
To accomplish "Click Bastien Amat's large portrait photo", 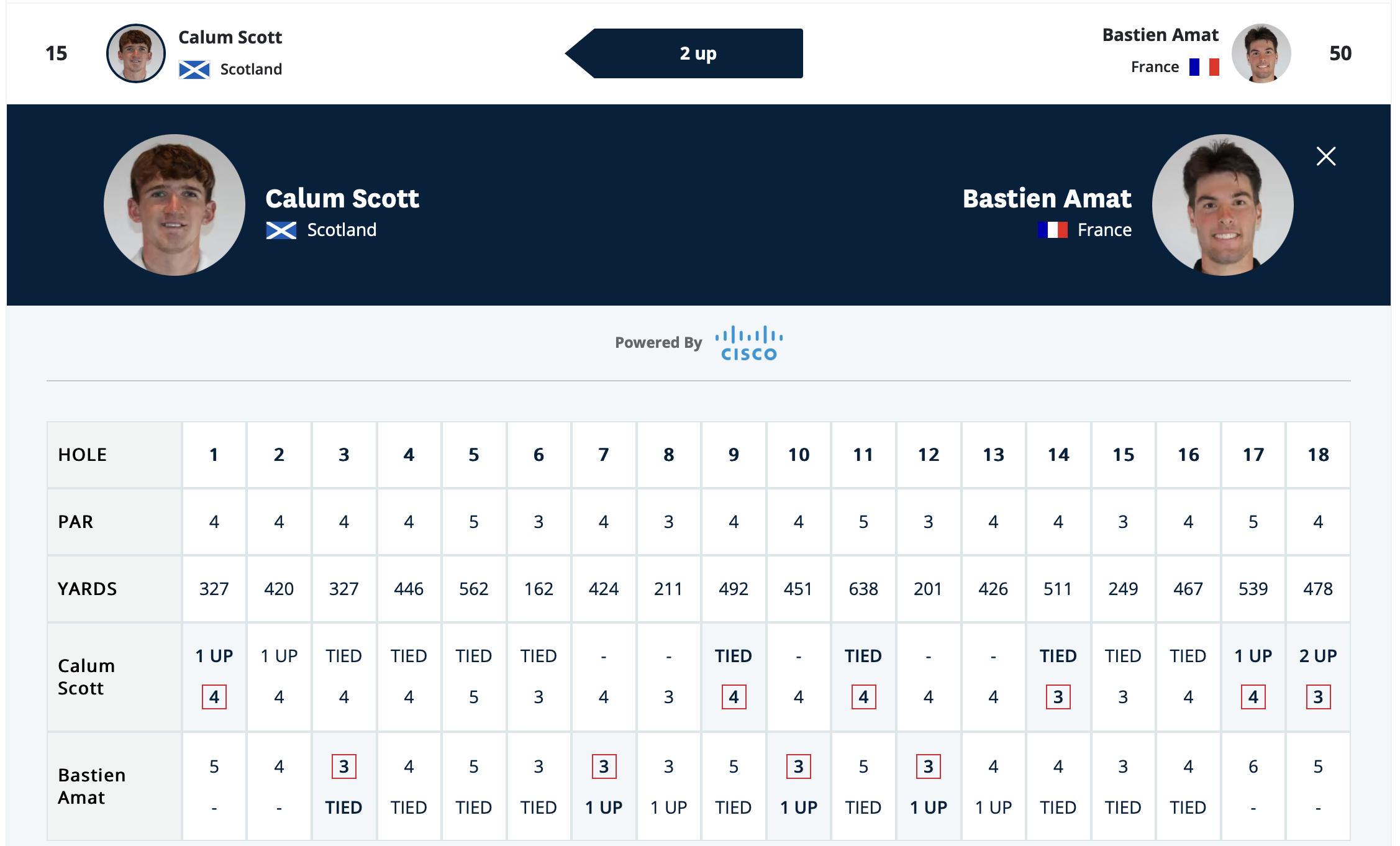I will pyautogui.click(x=1222, y=205).
